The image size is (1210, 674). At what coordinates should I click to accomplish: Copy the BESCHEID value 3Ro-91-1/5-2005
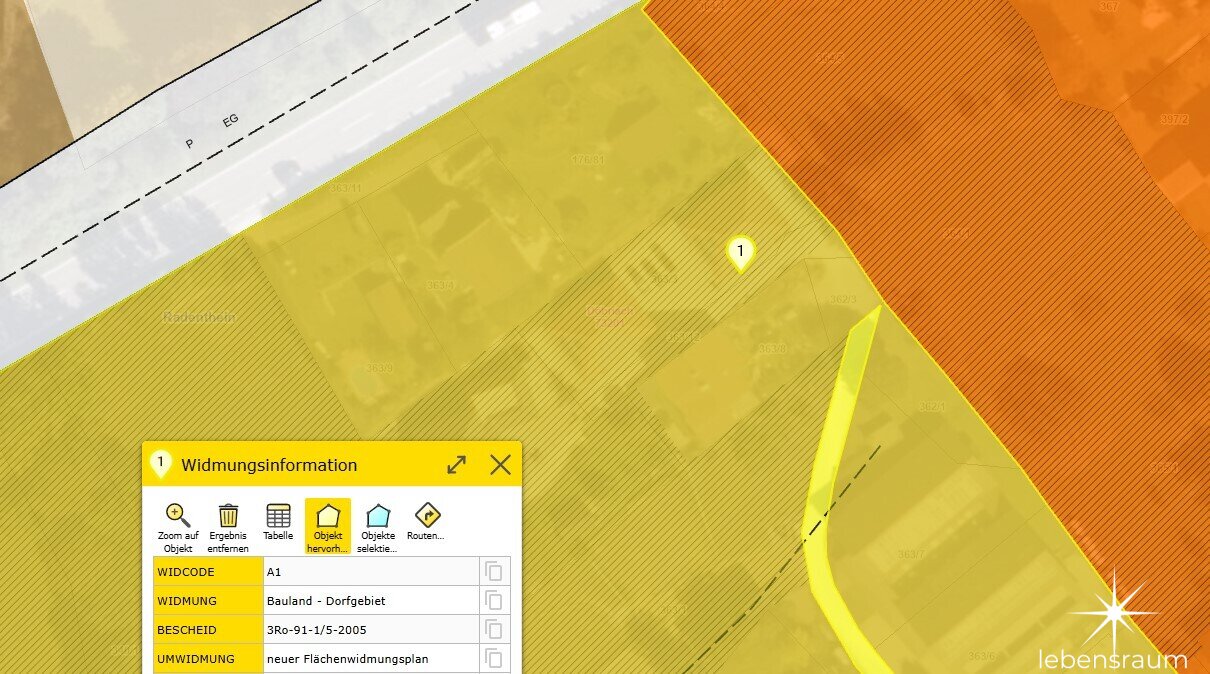click(x=494, y=629)
